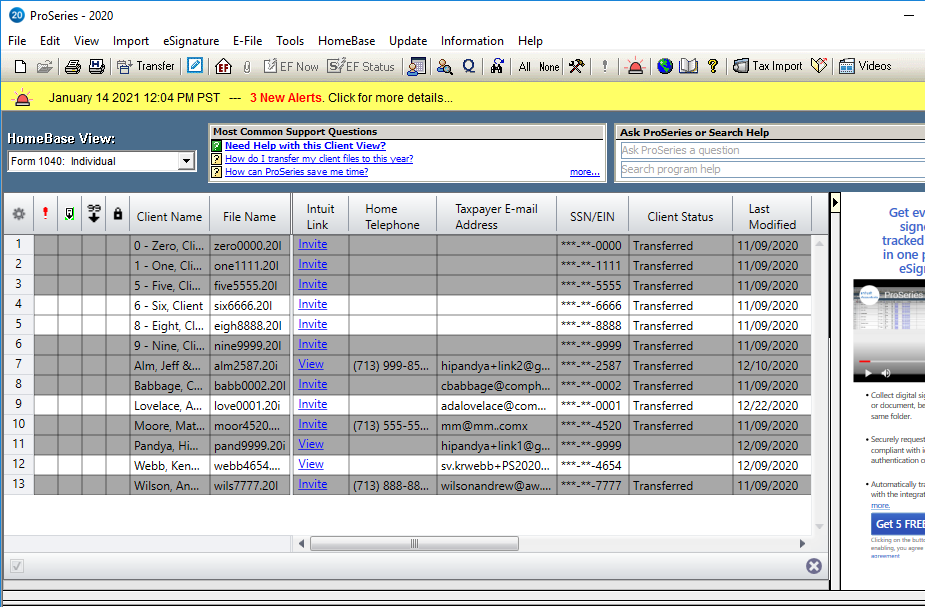Click the None selection toolbar button
This screenshot has height=607, width=925.
coord(549,67)
